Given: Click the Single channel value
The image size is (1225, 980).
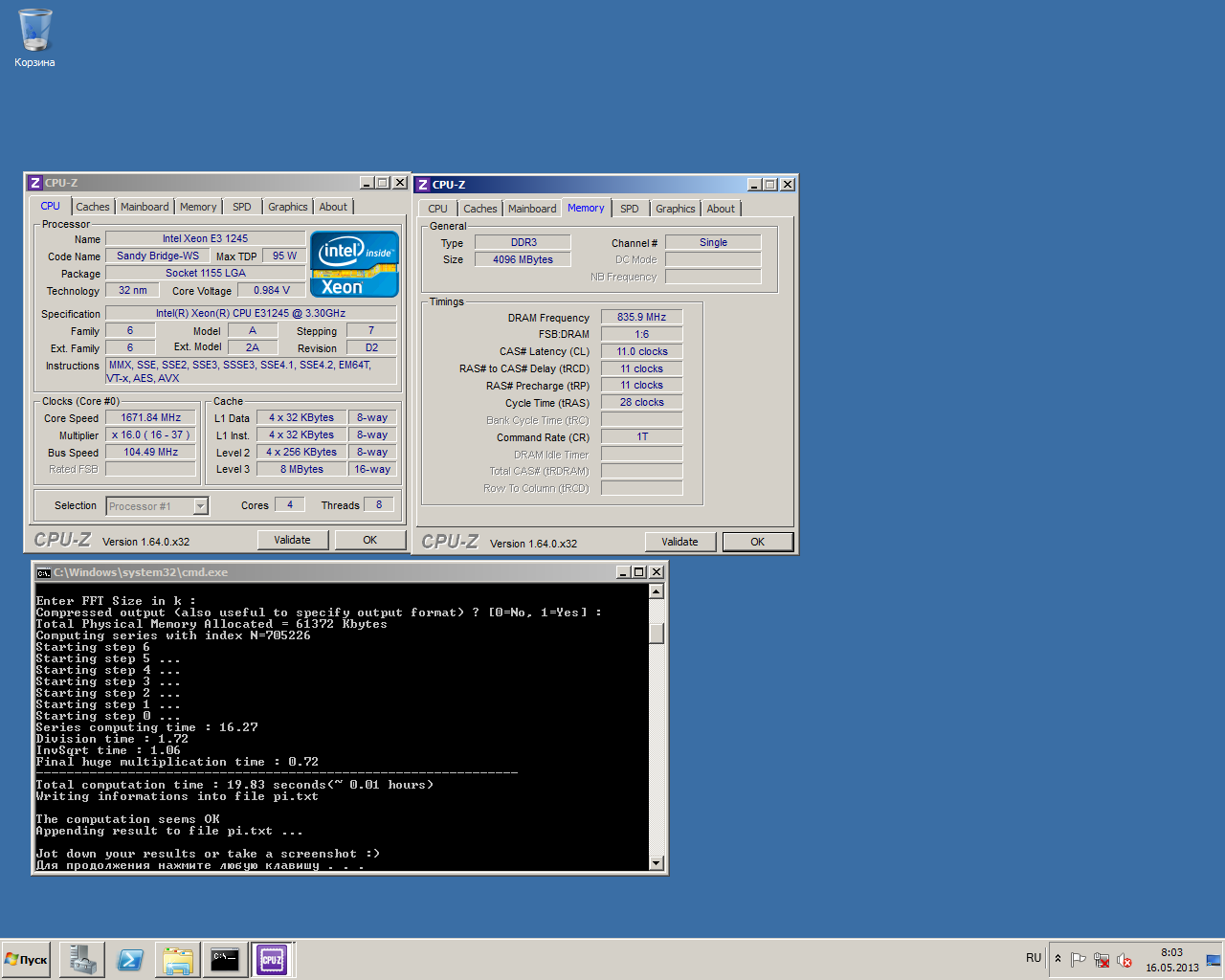Looking at the screenshot, I should click(713, 242).
